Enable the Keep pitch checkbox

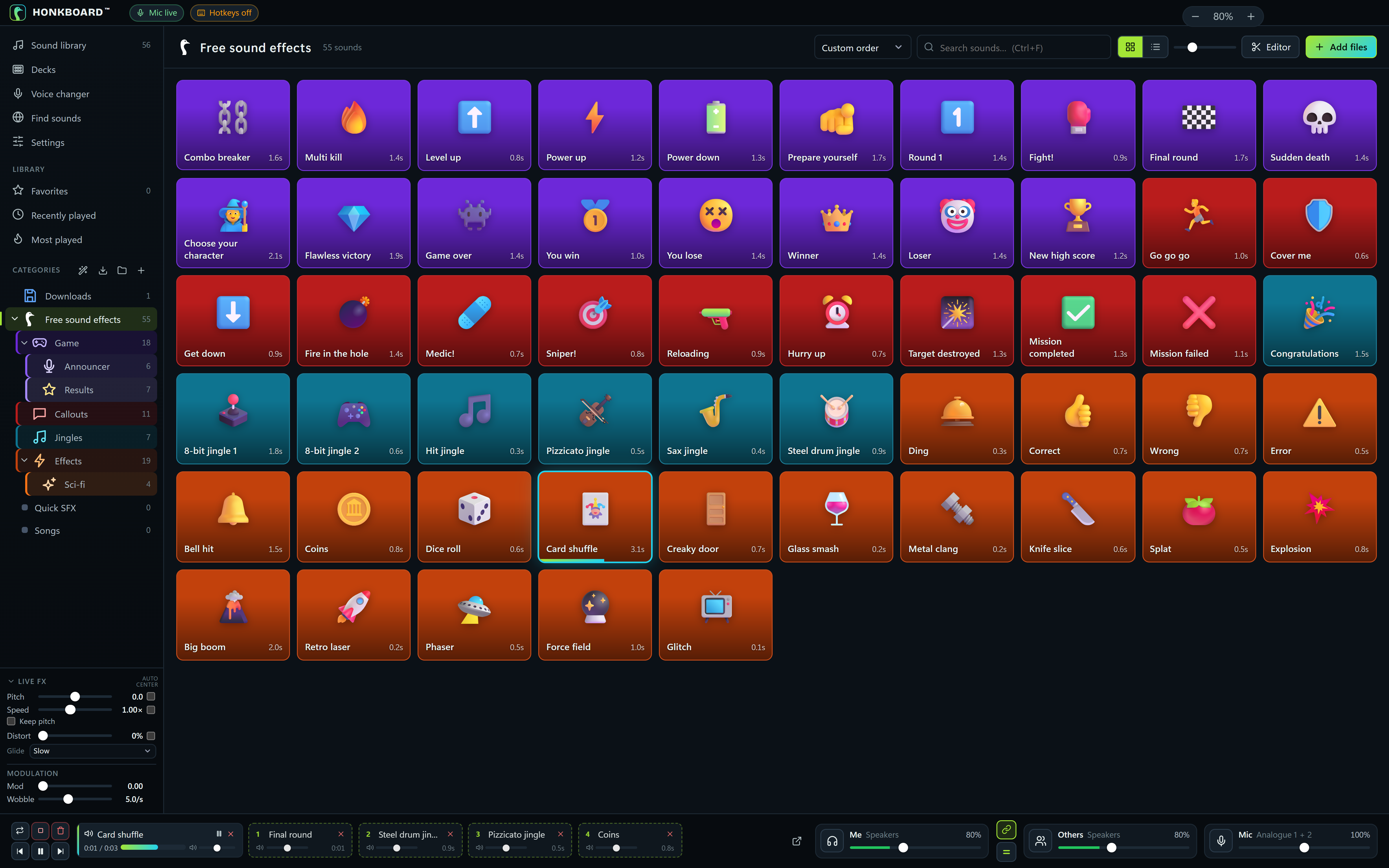coord(11,721)
